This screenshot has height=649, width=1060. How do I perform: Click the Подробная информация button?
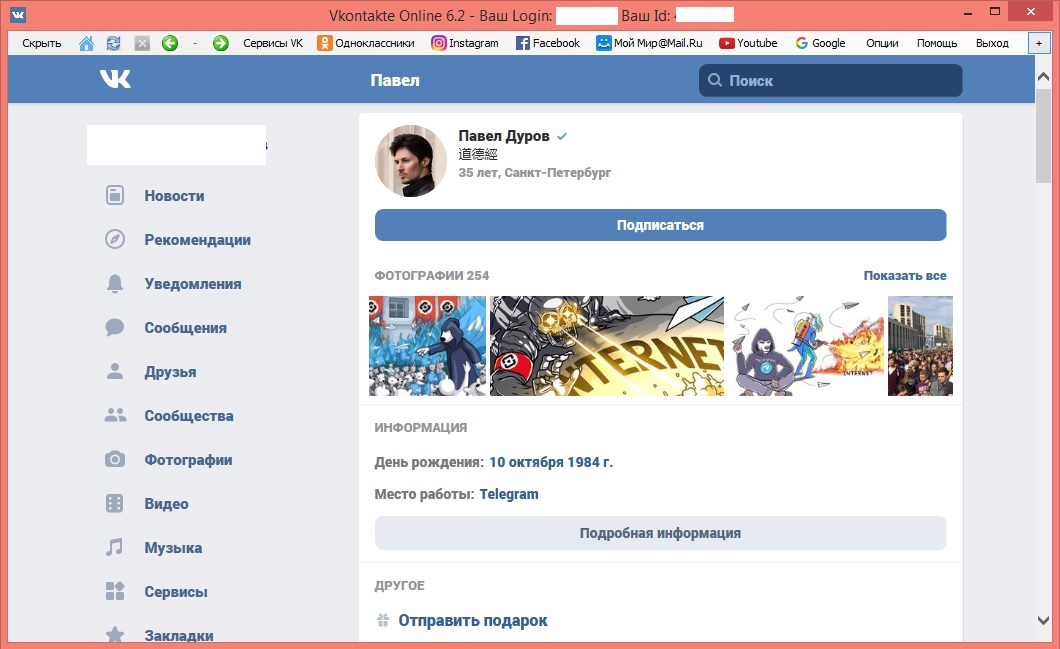pyautogui.click(x=660, y=533)
